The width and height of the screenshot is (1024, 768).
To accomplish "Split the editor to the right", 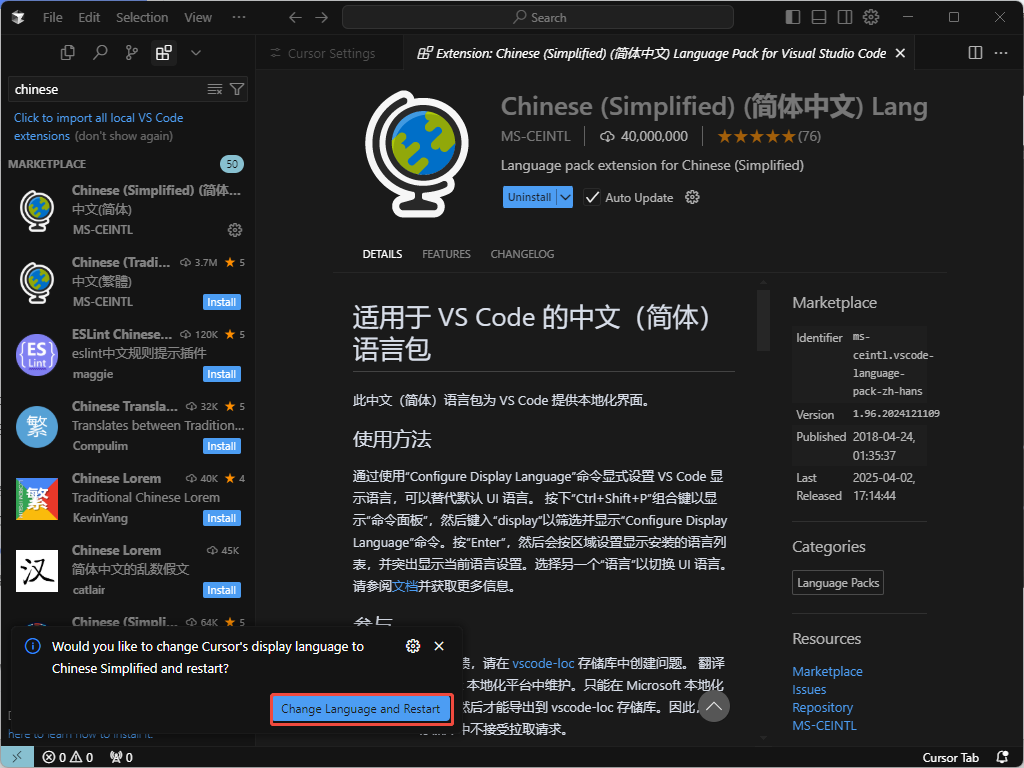I will pyautogui.click(x=976, y=53).
